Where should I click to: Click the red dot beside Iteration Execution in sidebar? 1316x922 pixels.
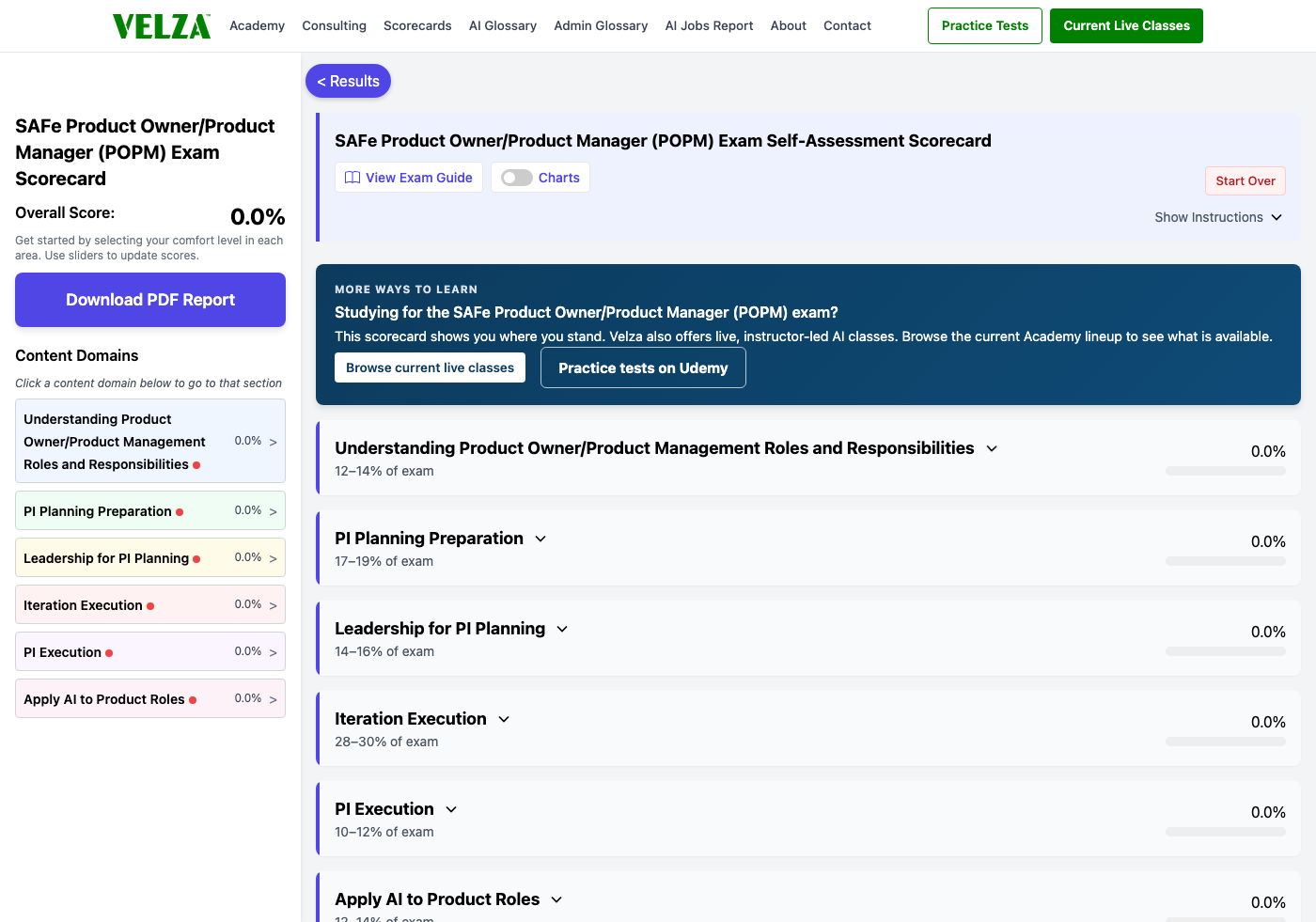tap(150, 606)
